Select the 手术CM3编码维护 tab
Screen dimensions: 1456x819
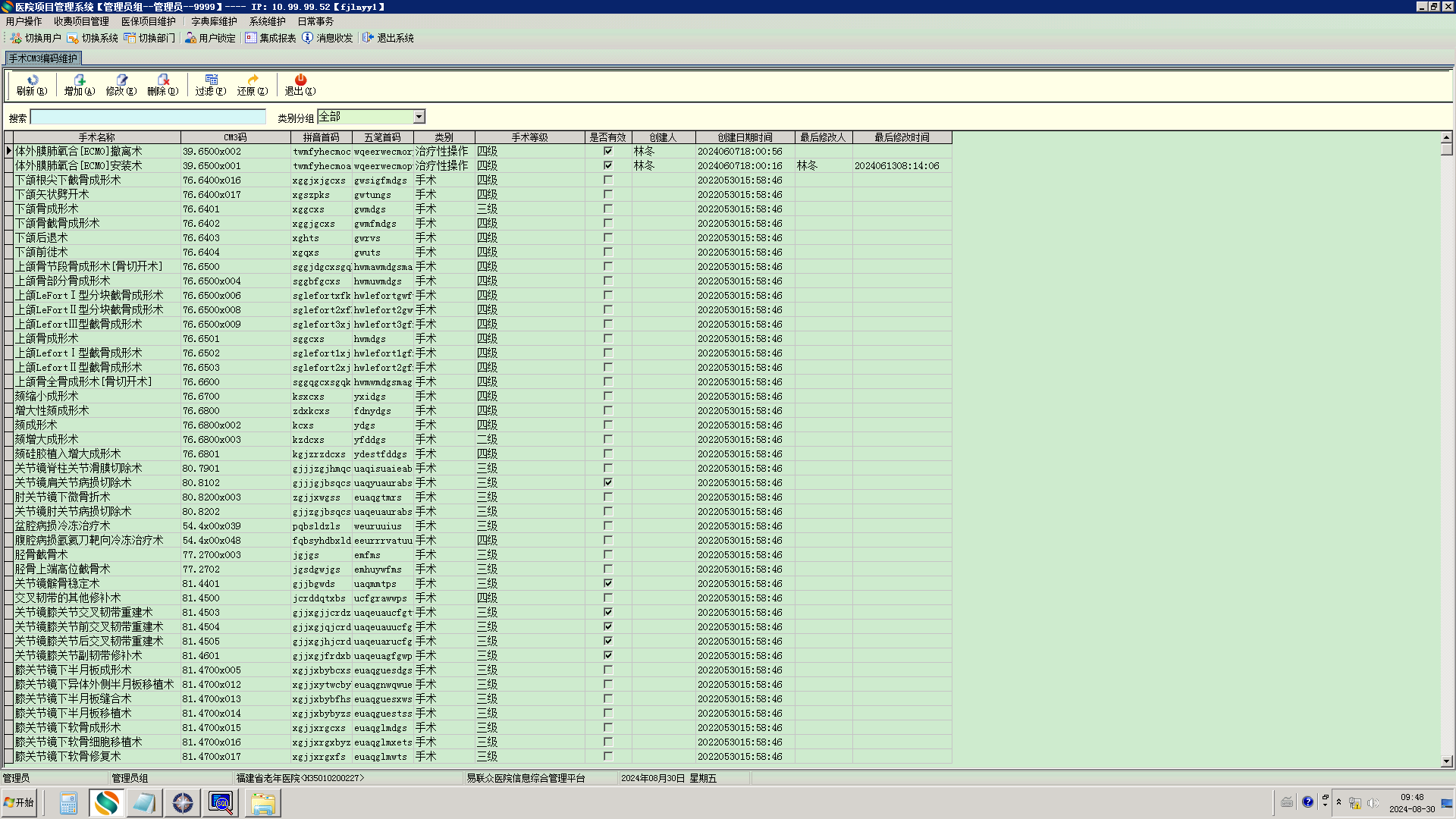pos(43,58)
